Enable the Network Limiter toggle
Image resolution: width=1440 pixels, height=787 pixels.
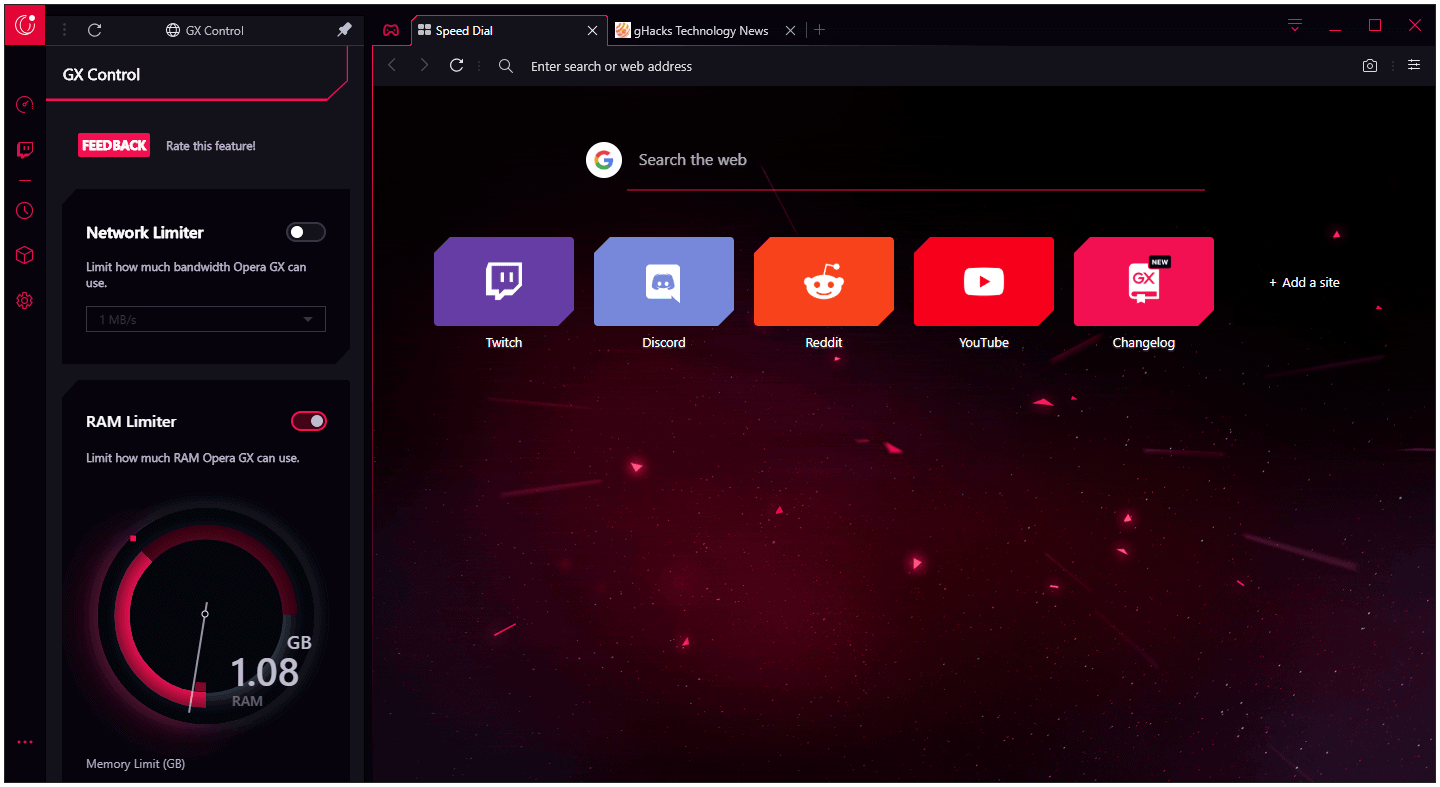tap(306, 232)
